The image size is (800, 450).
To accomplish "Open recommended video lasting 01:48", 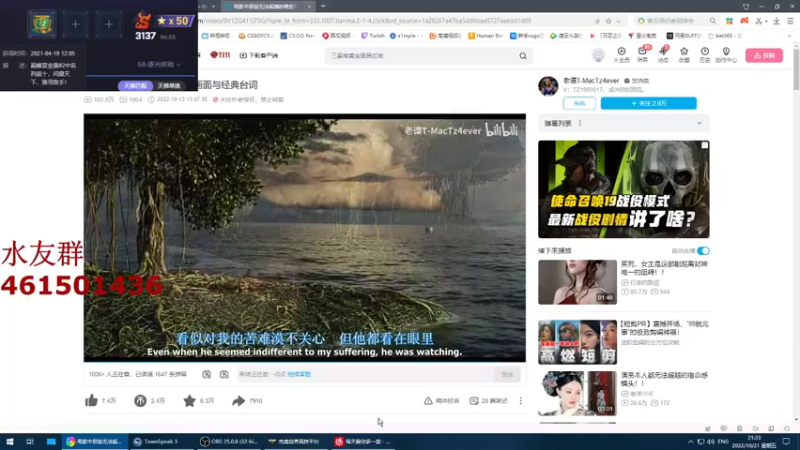I will [x=577, y=282].
